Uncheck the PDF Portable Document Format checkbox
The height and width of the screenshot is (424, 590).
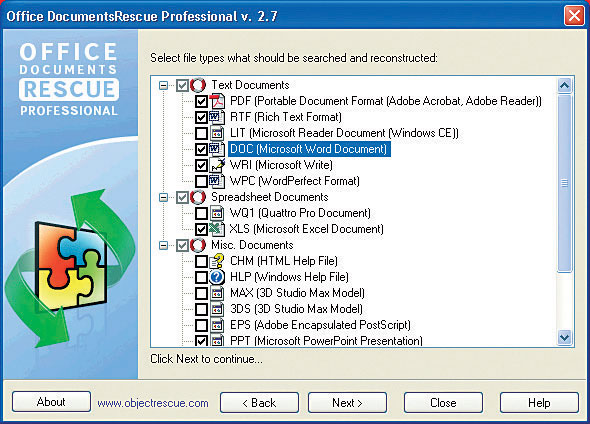click(x=201, y=101)
